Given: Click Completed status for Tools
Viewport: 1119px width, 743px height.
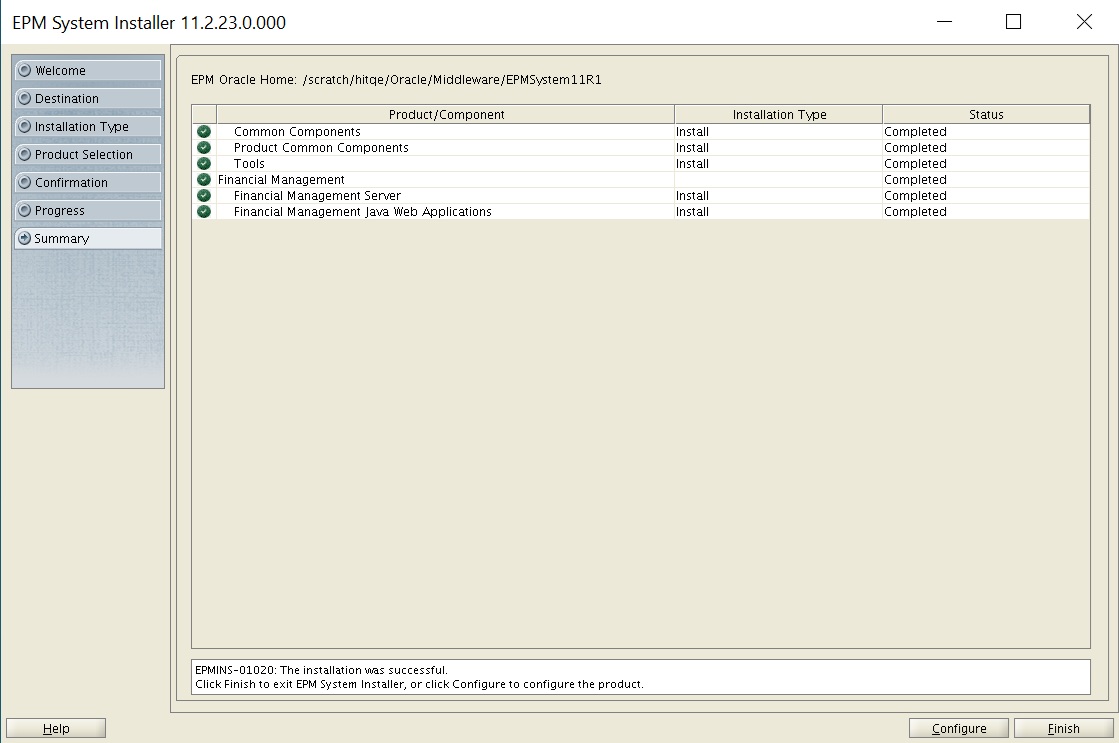Looking at the screenshot, I should click(915, 163).
